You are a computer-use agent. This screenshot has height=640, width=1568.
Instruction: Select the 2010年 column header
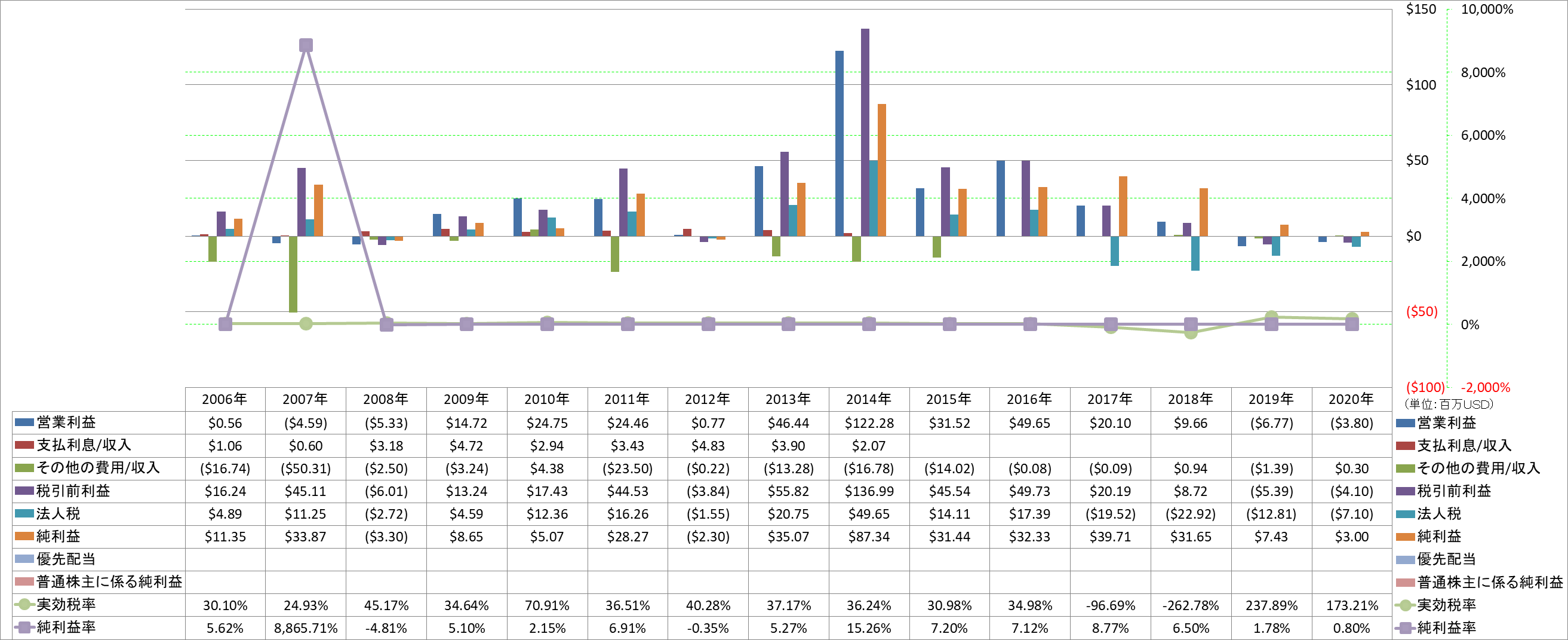547,399
